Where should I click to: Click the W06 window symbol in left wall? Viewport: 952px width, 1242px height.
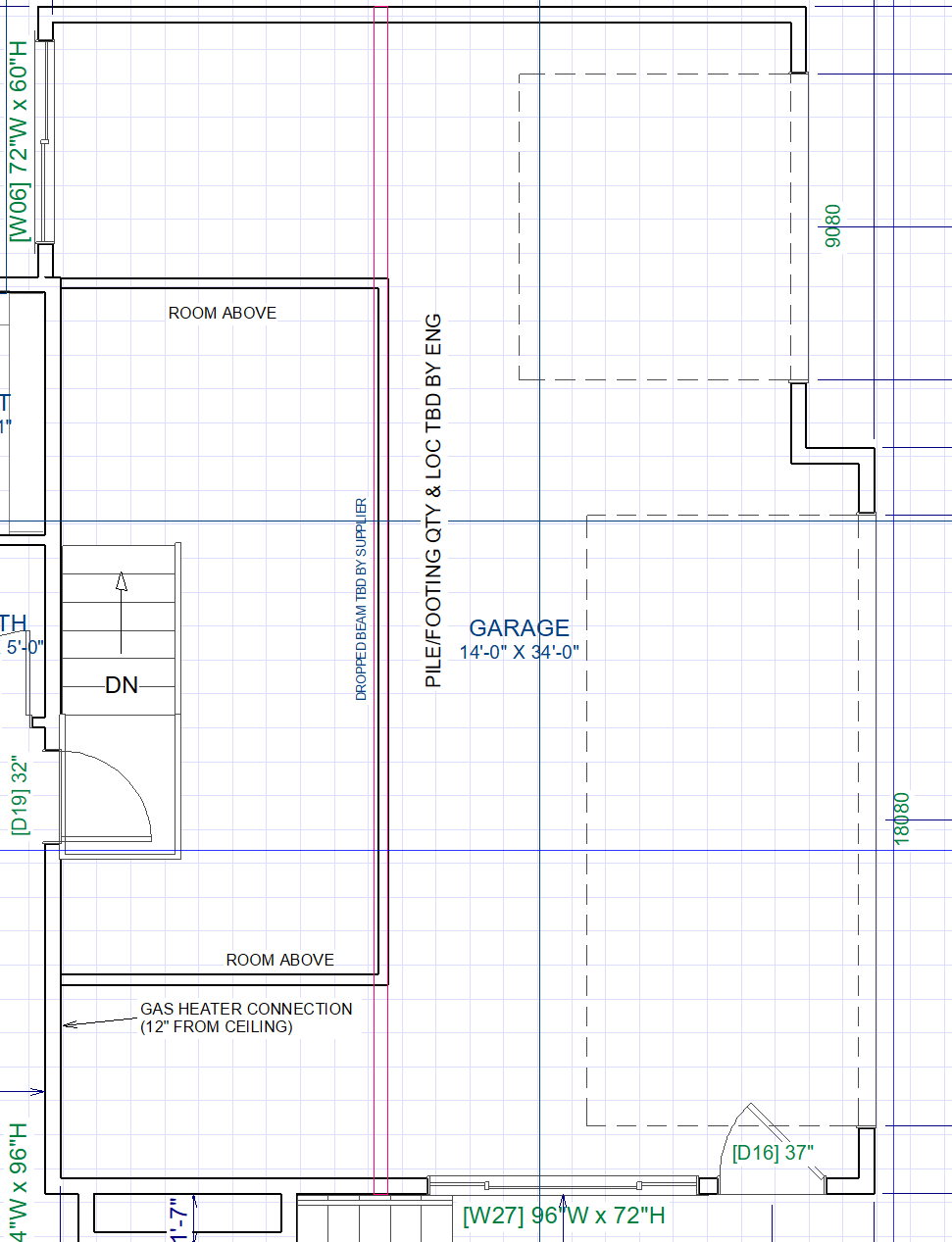coord(44,141)
